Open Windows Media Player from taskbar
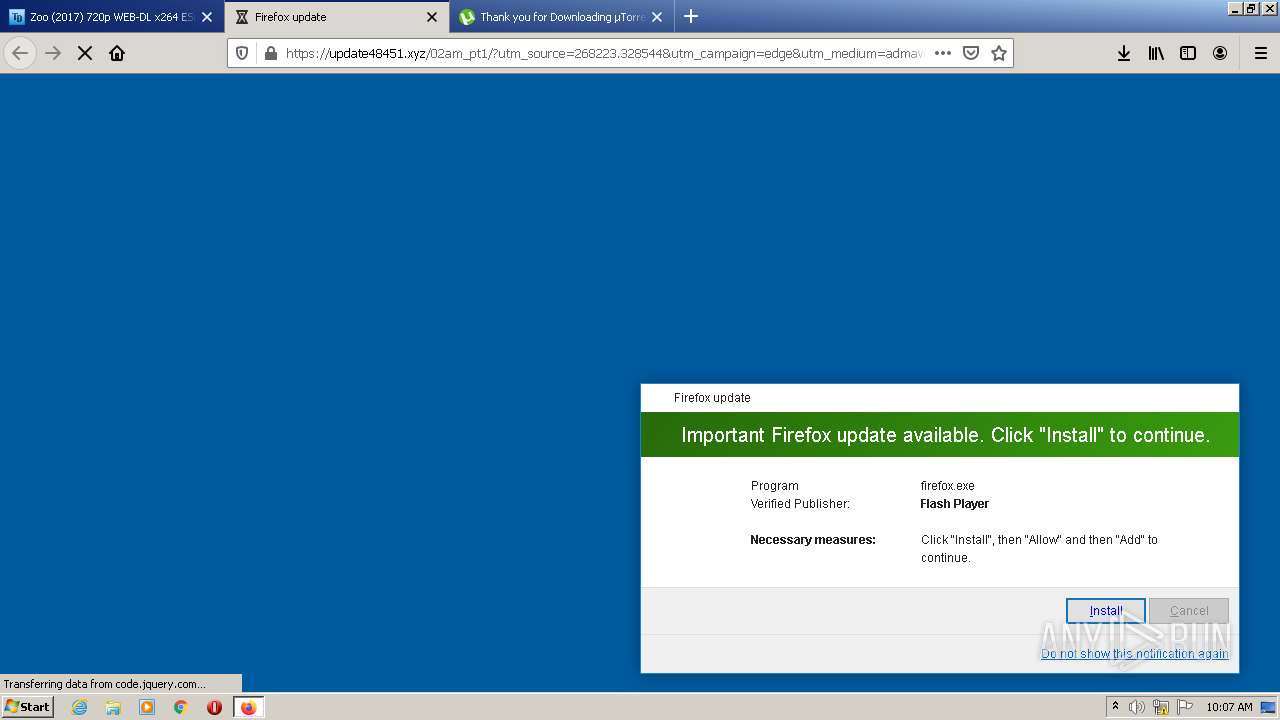Image resolution: width=1280 pixels, height=720 pixels. 147,707
